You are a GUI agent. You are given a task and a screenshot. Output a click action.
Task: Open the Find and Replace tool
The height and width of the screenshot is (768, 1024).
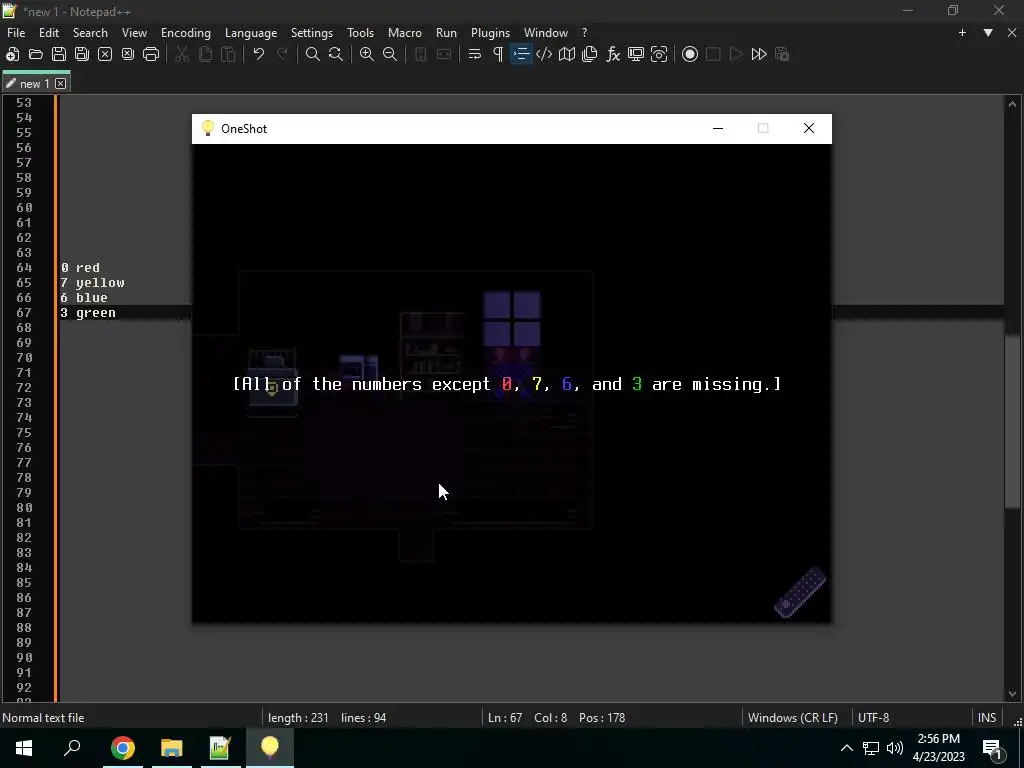pos(336,54)
